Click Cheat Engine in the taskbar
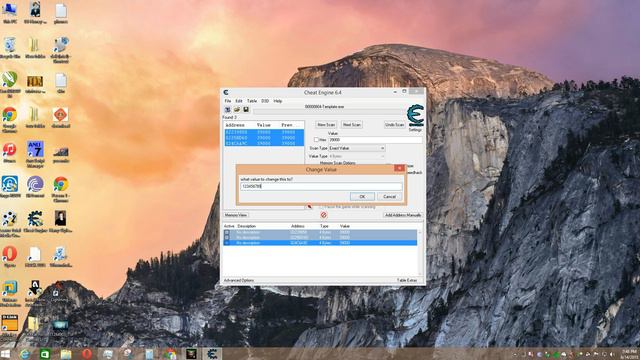Image resolution: width=640 pixels, height=360 pixels. coord(212,354)
